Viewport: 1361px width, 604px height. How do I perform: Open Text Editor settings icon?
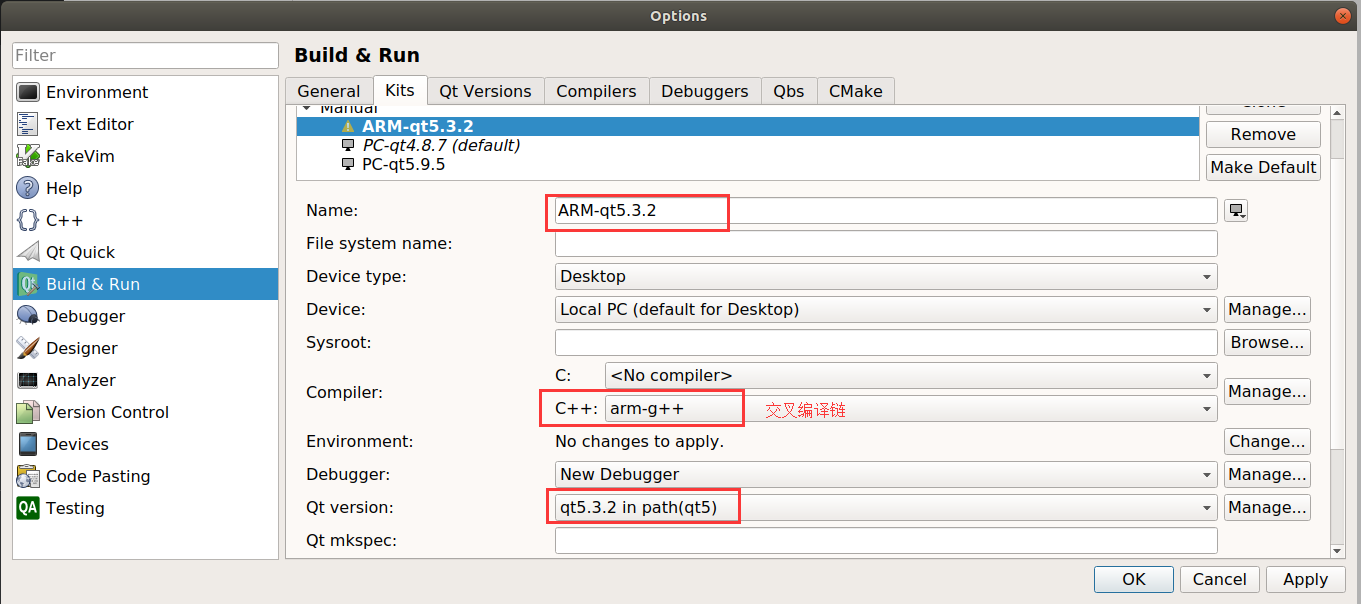[x=28, y=124]
